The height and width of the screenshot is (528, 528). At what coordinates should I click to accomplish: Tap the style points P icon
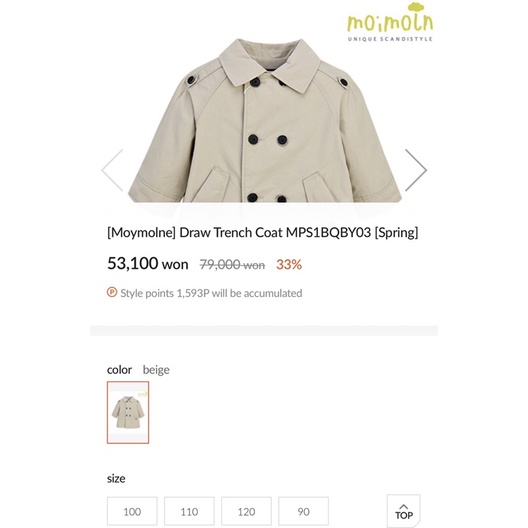pyautogui.click(x=112, y=292)
